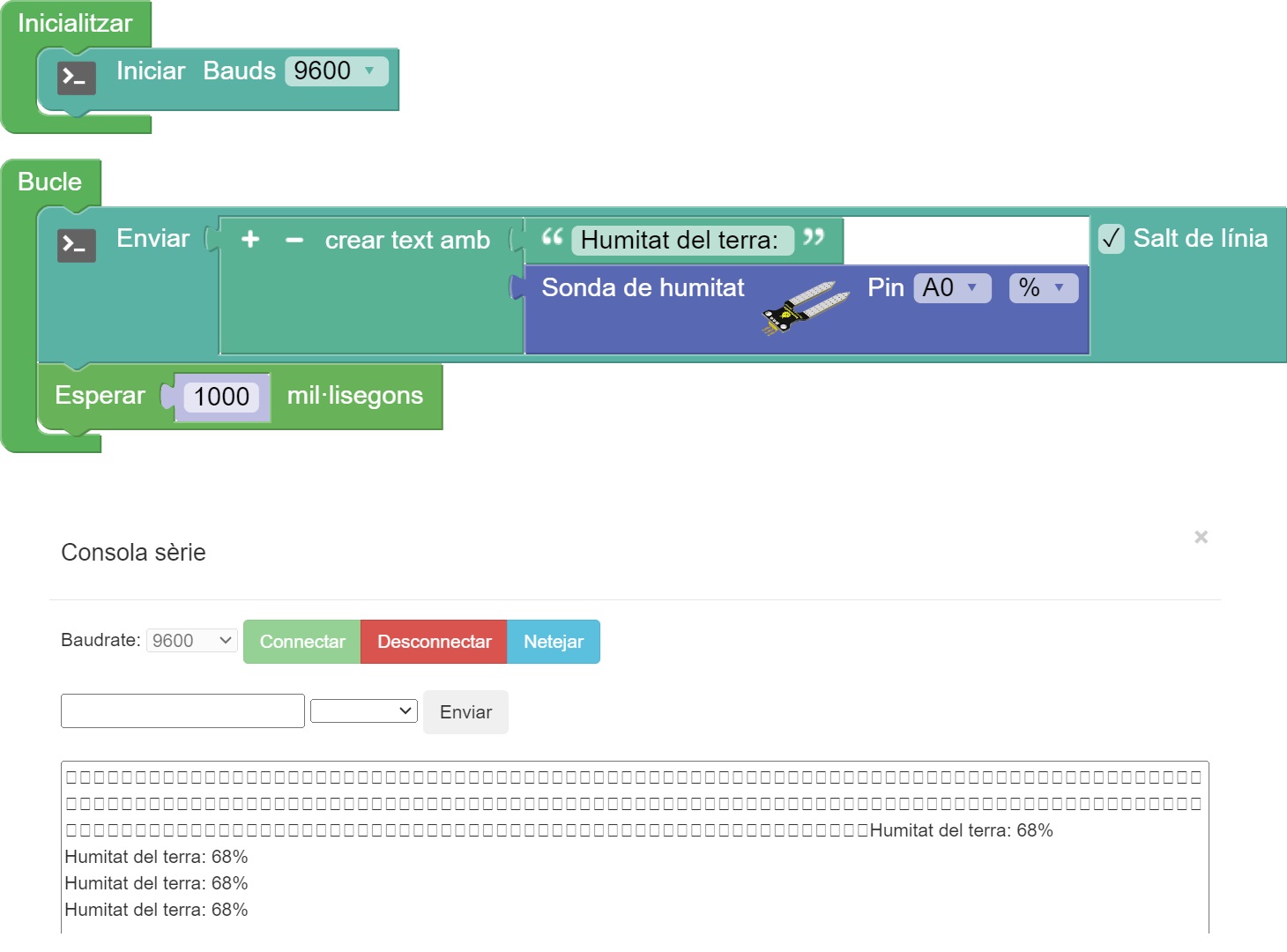Edit the 1000 milliseconds value field

click(x=221, y=397)
